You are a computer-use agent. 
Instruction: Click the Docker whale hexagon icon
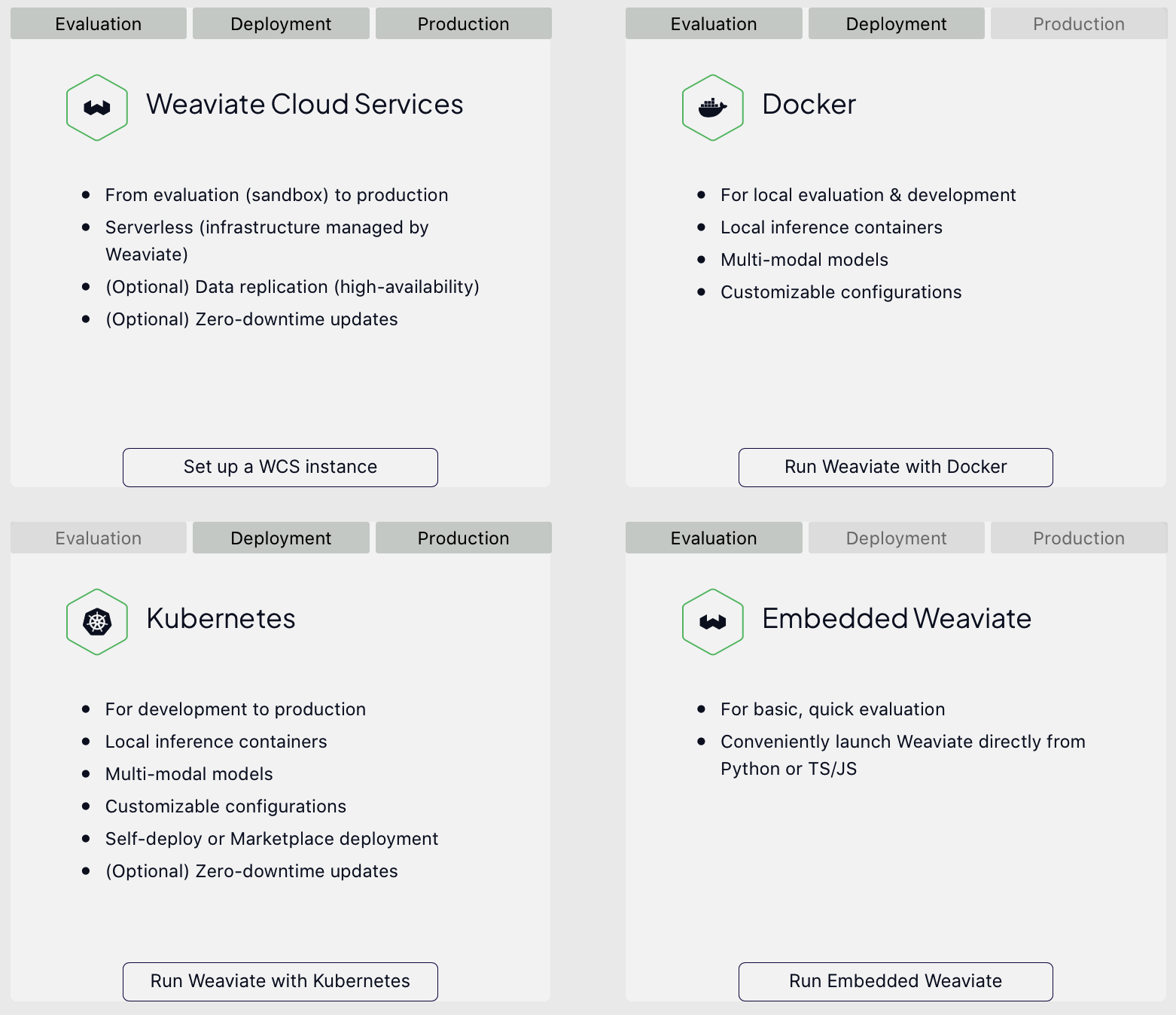pyautogui.click(x=713, y=108)
